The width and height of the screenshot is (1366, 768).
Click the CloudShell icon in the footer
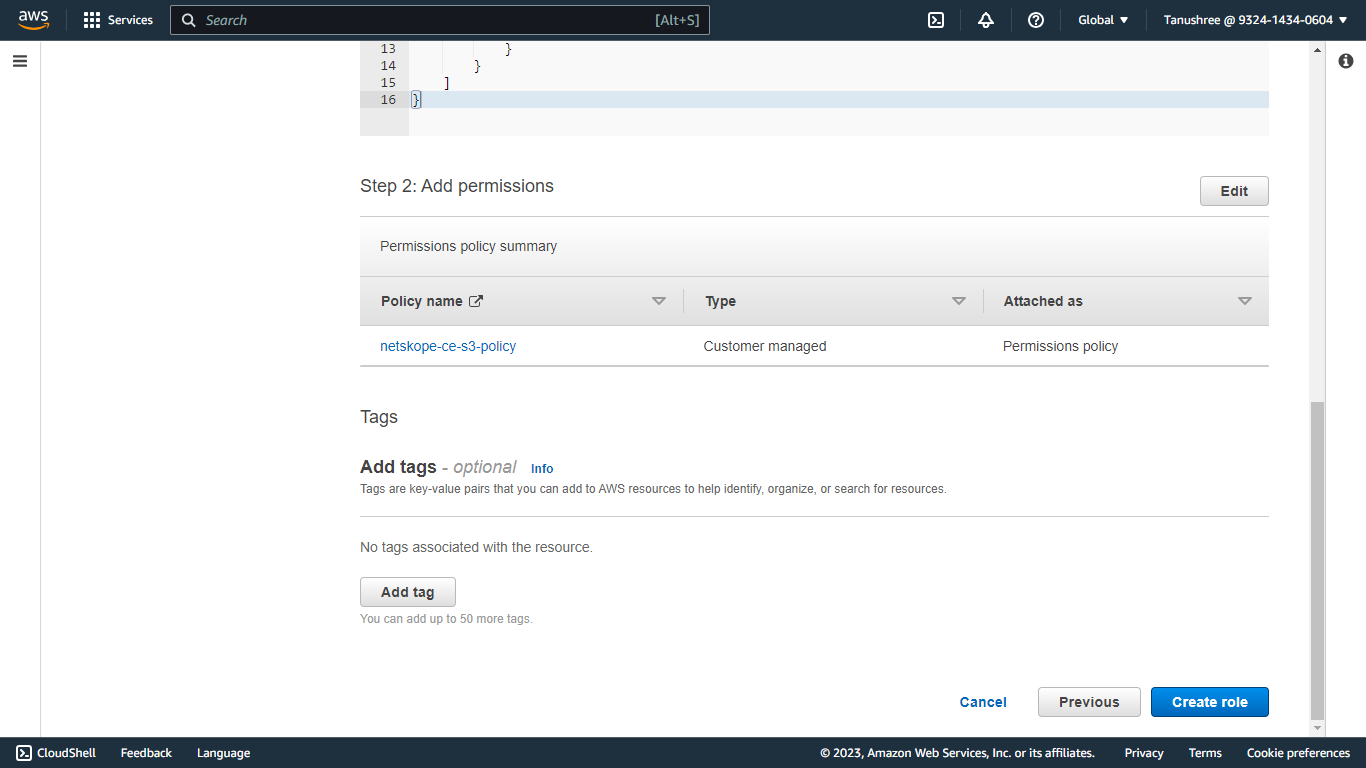point(24,753)
